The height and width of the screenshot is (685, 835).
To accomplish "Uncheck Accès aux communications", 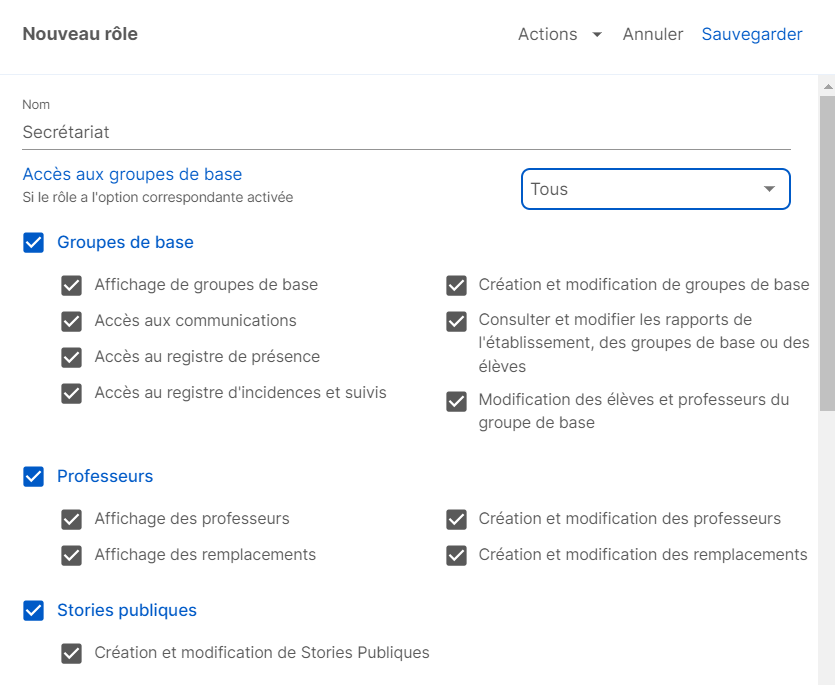I will (x=71, y=321).
